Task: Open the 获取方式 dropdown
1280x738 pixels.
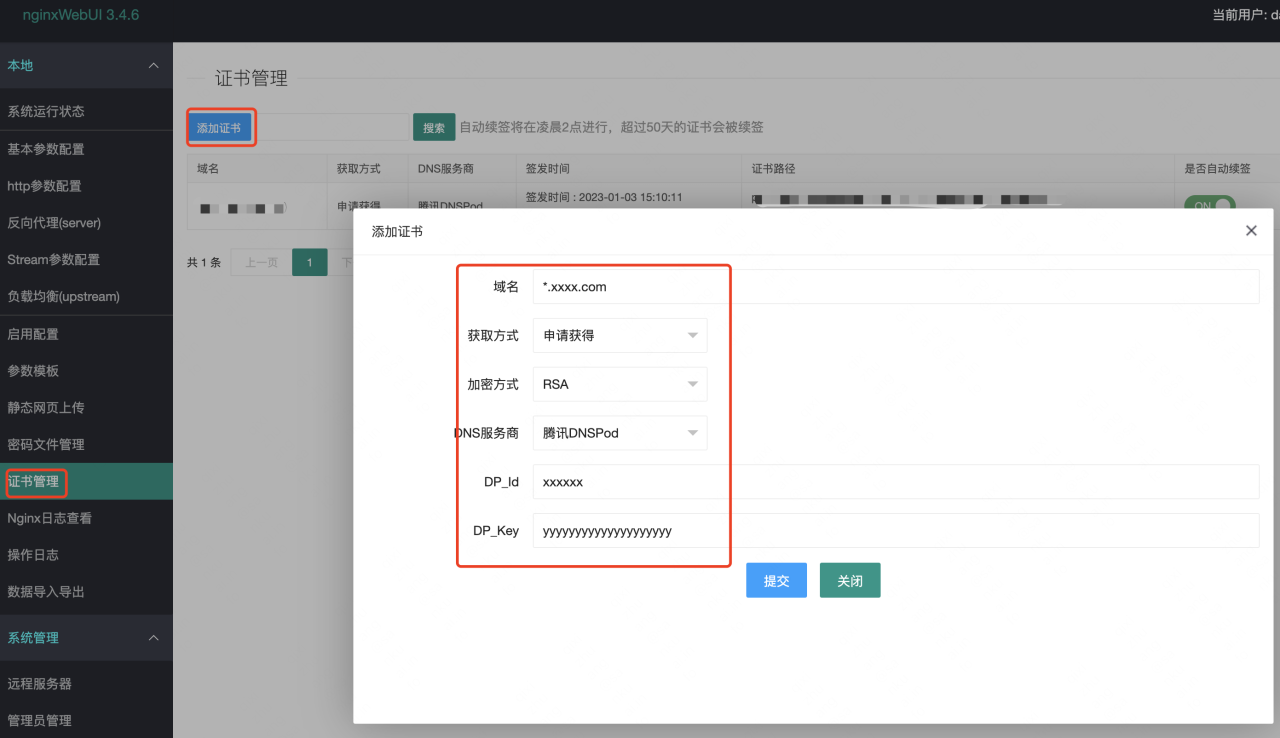Action: click(620, 336)
